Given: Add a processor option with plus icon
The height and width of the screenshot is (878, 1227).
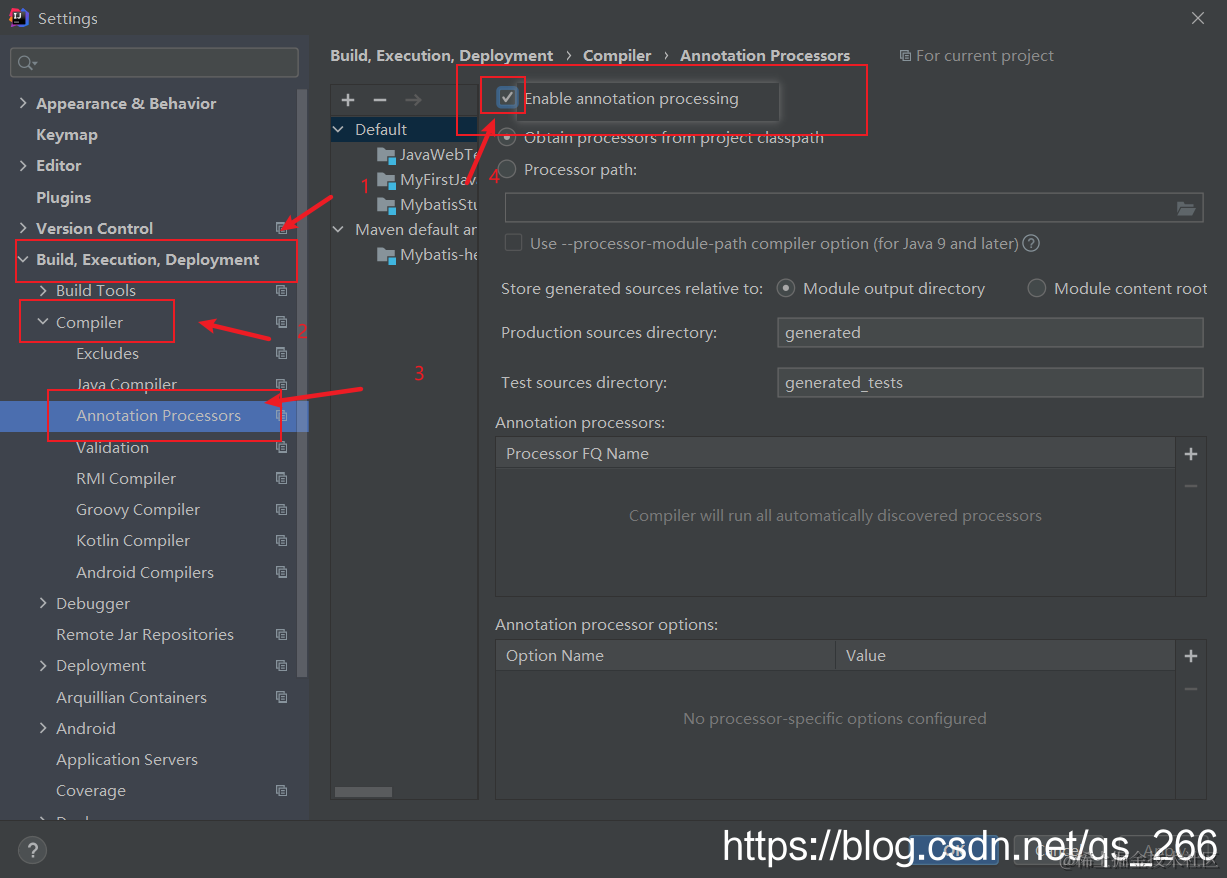Looking at the screenshot, I should pos(1191,656).
